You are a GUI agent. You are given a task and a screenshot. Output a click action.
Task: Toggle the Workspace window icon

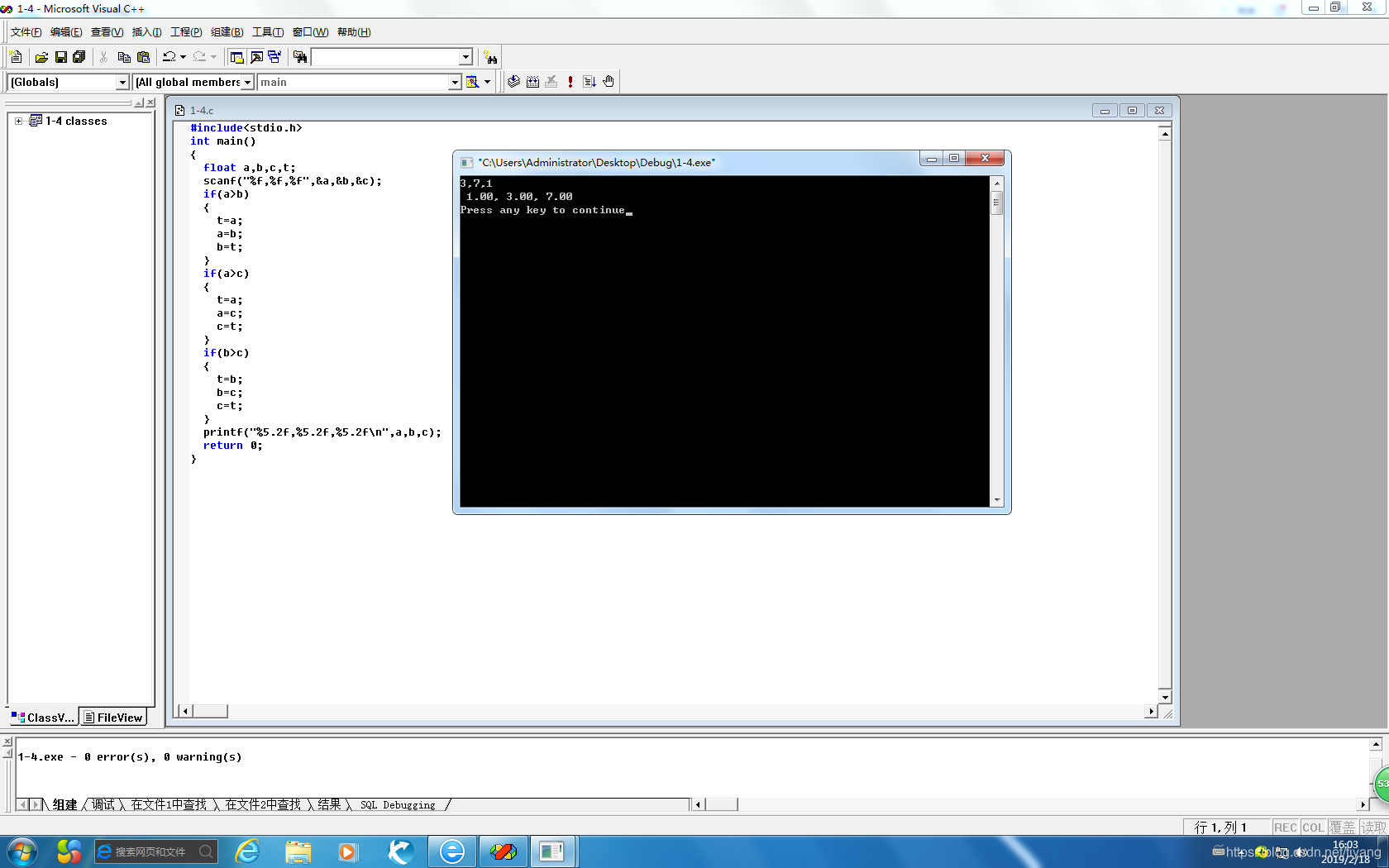click(x=237, y=57)
